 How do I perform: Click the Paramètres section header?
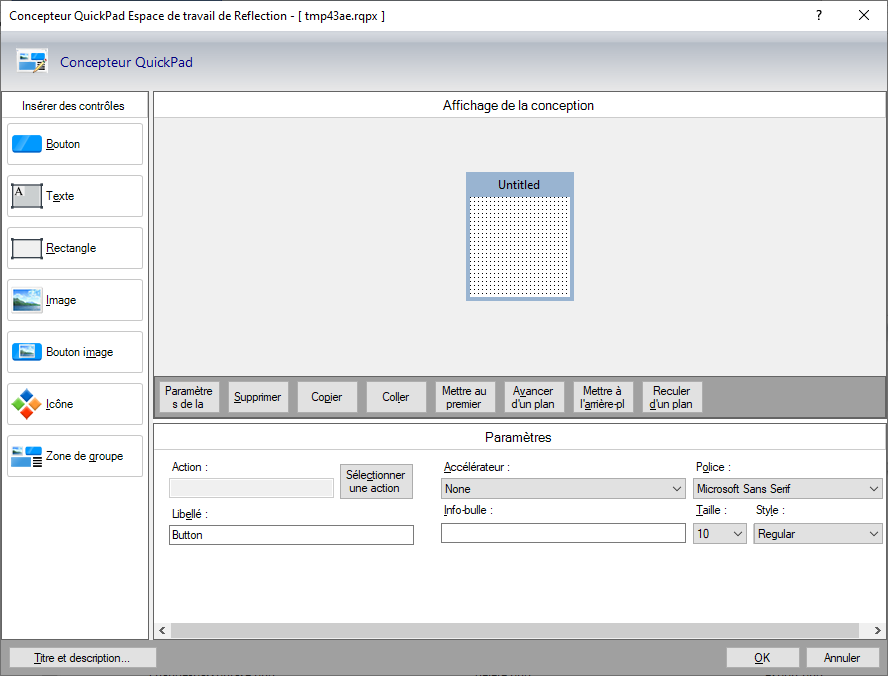coord(518,437)
